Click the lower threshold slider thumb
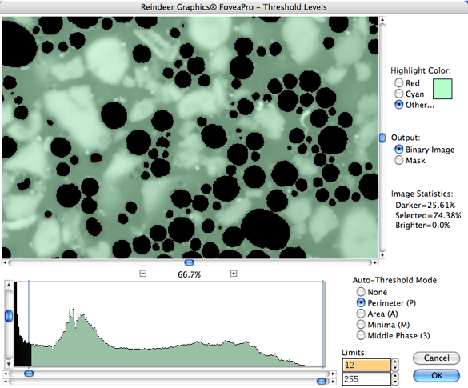 [29, 373]
